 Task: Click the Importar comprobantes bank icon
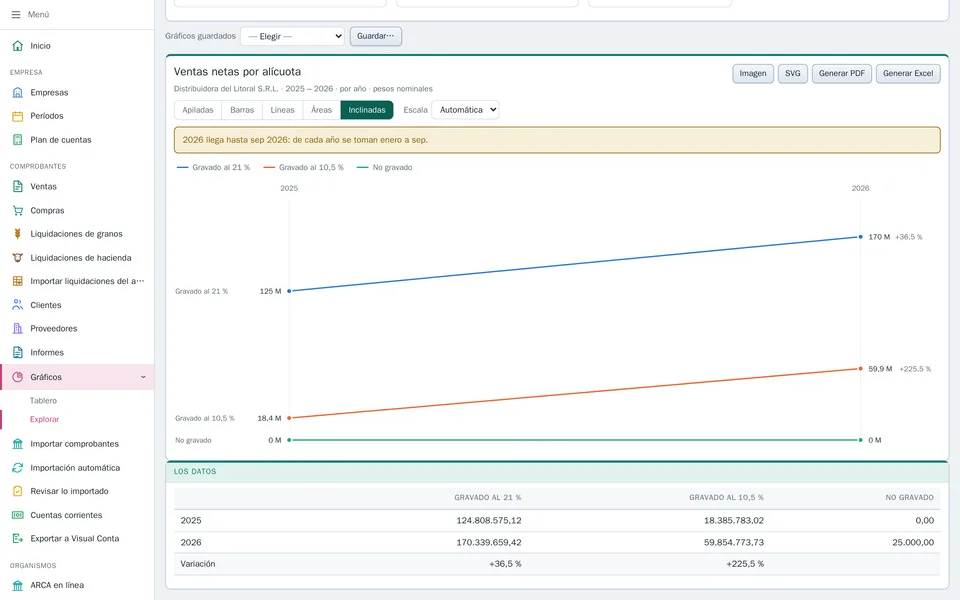(x=18, y=444)
